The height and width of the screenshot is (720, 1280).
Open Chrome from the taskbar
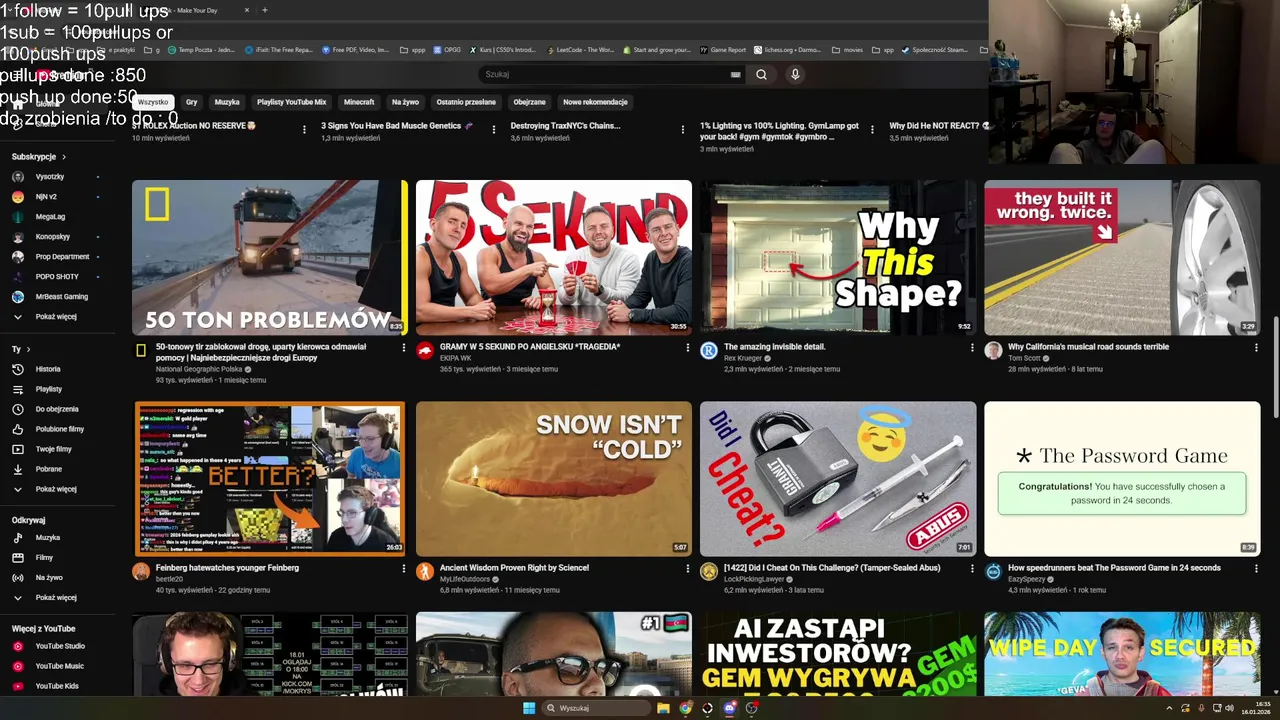[685, 708]
